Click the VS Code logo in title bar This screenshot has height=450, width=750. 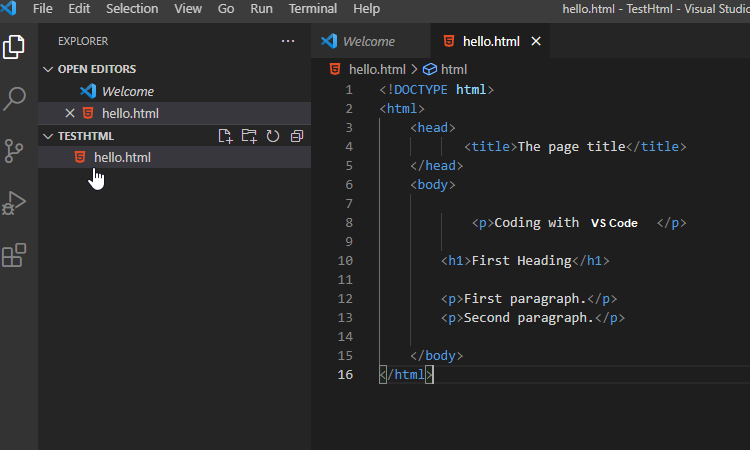(9, 8)
